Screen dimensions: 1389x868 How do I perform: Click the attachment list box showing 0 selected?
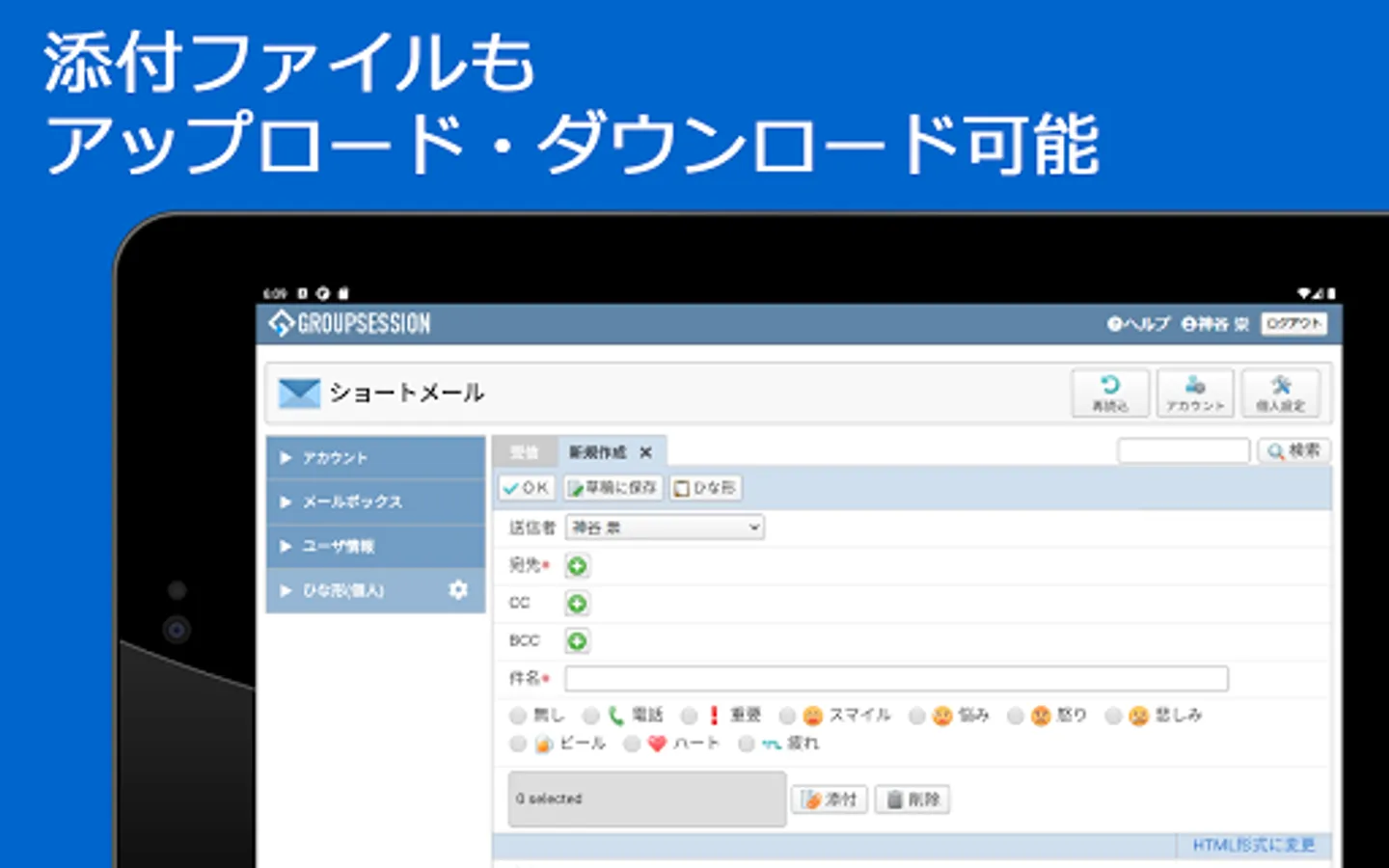tap(647, 799)
